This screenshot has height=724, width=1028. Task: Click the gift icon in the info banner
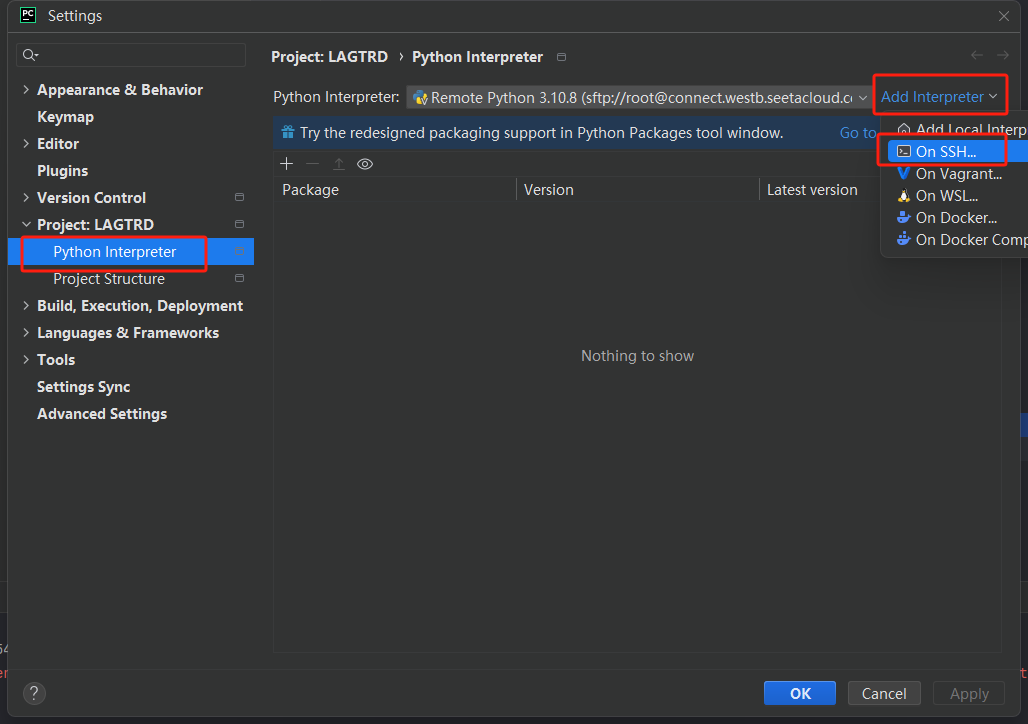click(288, 132)
